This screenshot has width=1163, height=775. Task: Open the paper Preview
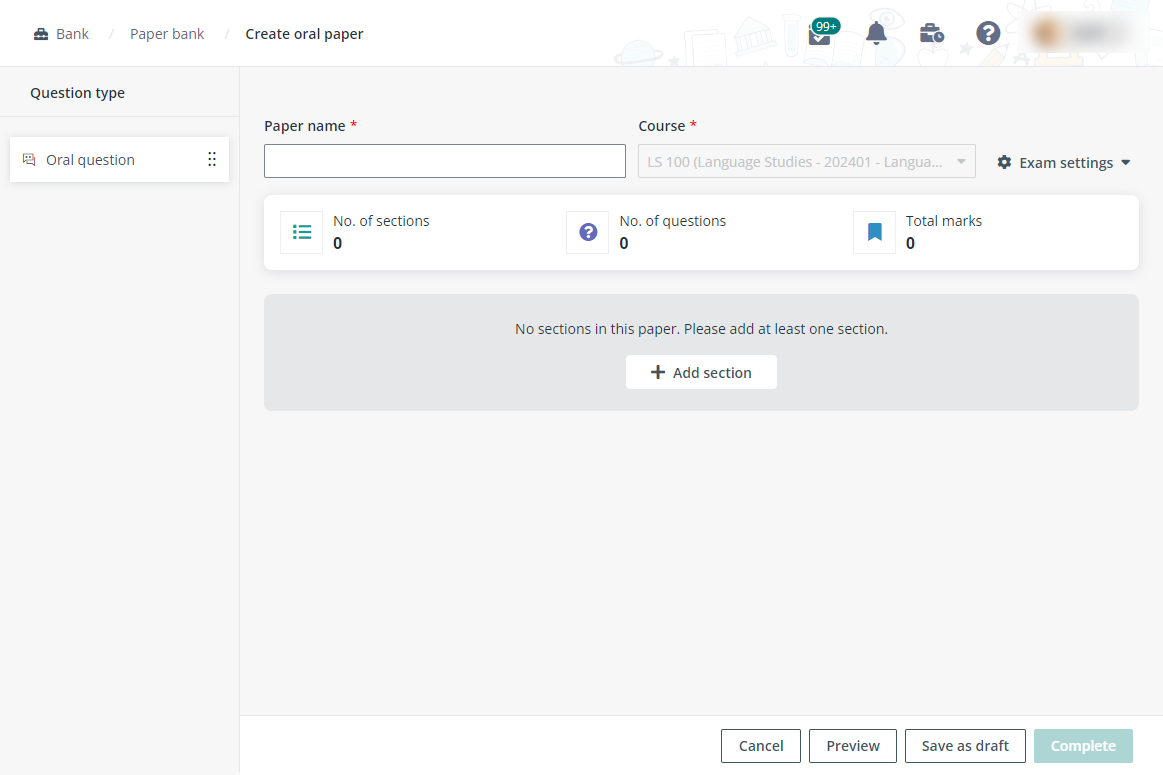852,745
